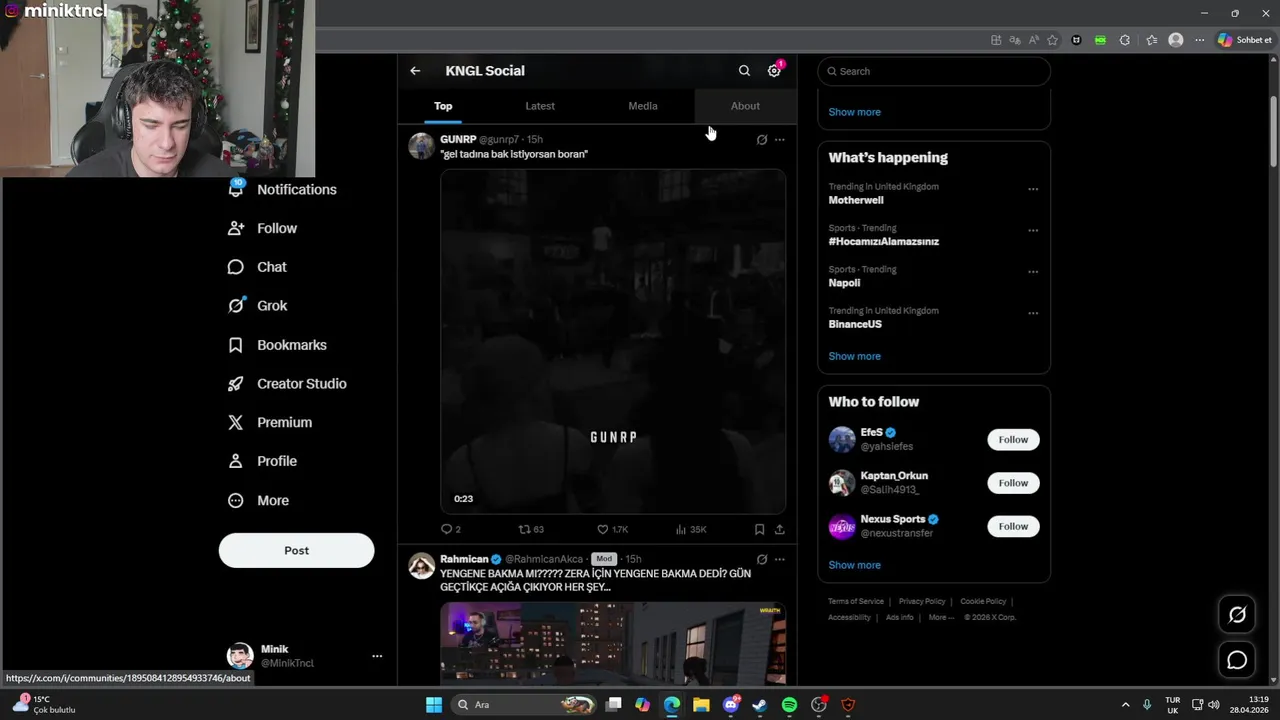Click the reply icon on GUNRP post
Screen dimensions: 1280x720
tap(447, 529)
